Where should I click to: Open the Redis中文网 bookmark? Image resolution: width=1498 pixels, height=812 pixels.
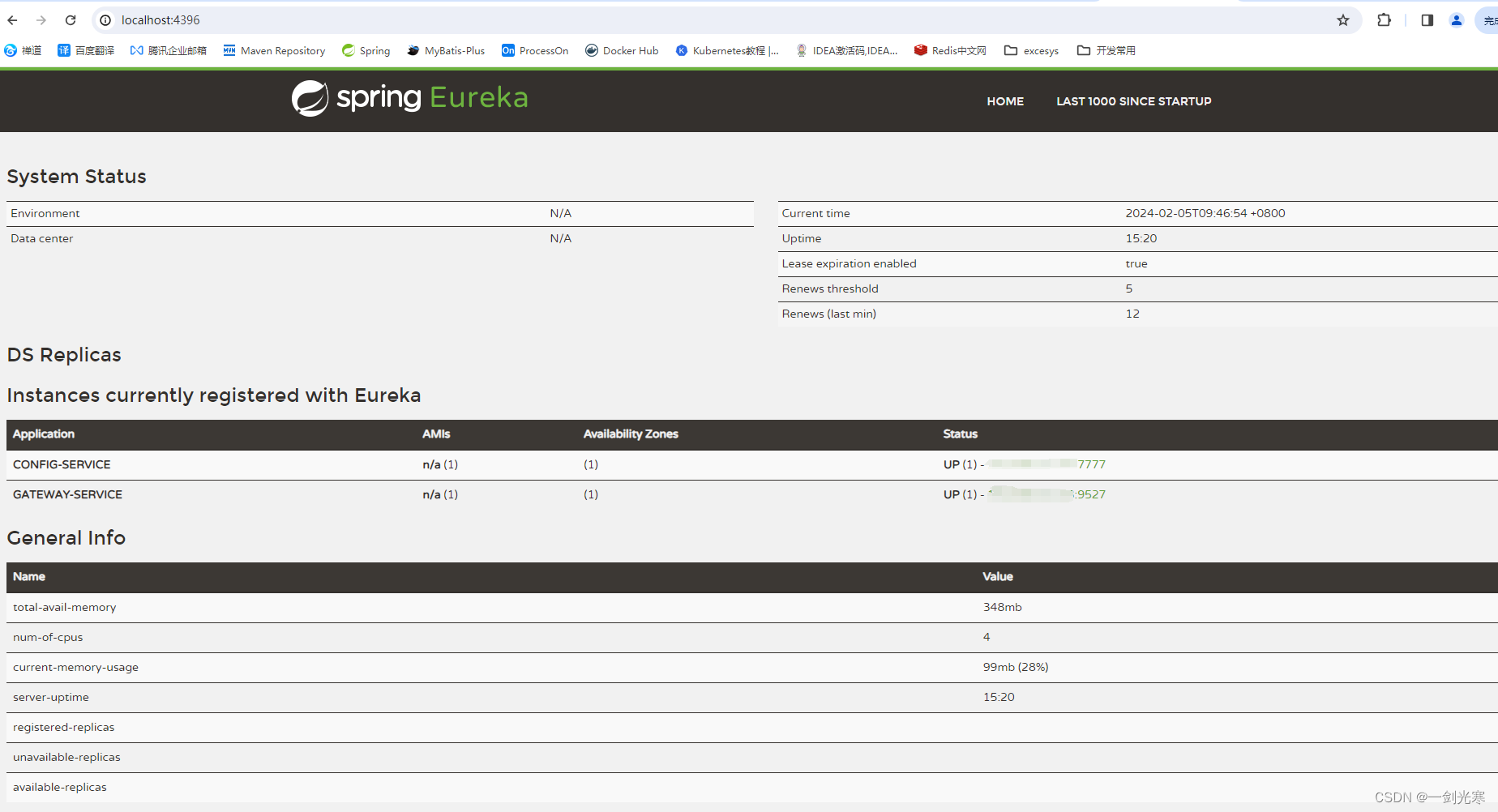(x=950, y=50)
